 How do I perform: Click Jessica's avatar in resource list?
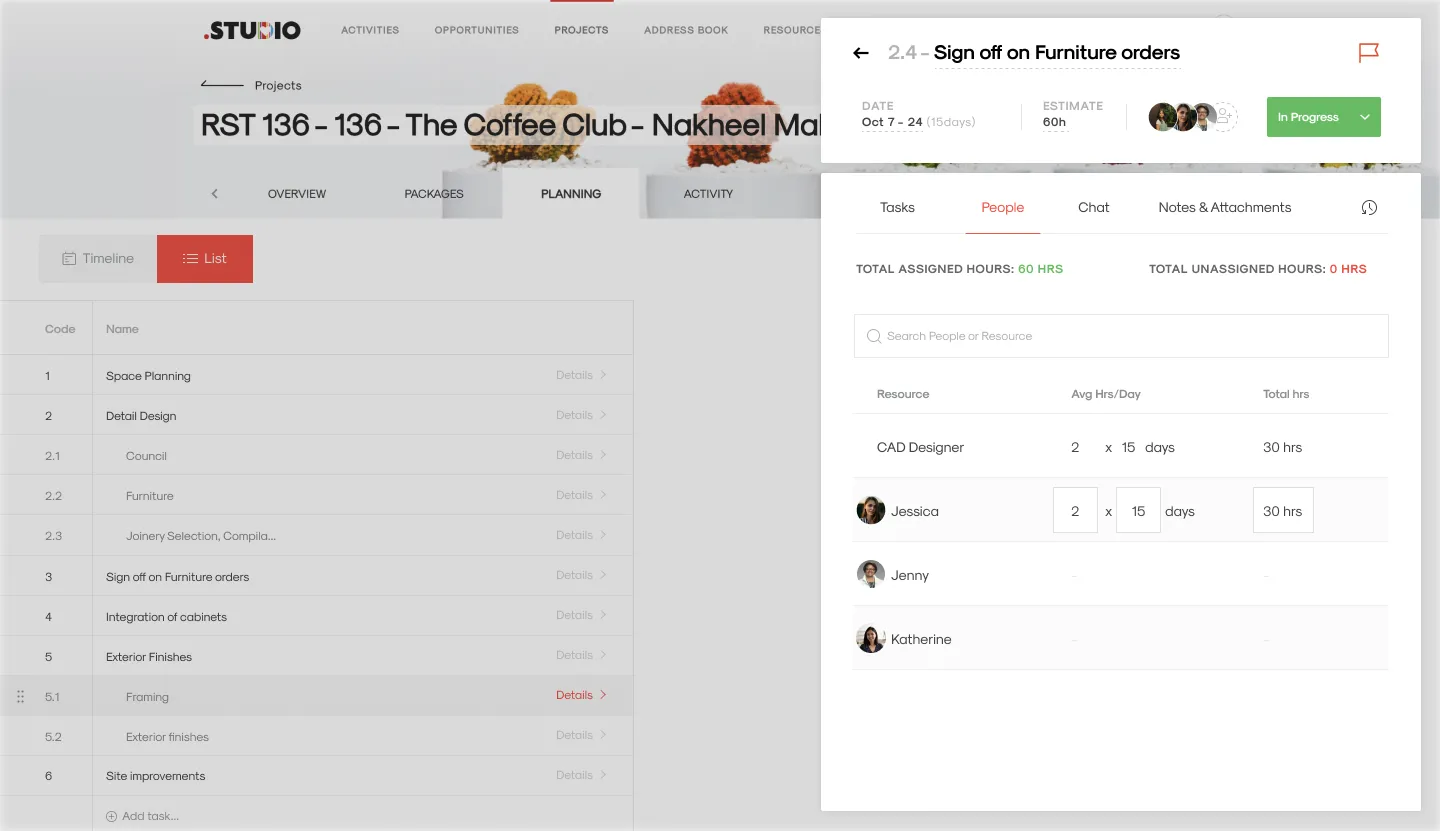click(x=871, y=510)
